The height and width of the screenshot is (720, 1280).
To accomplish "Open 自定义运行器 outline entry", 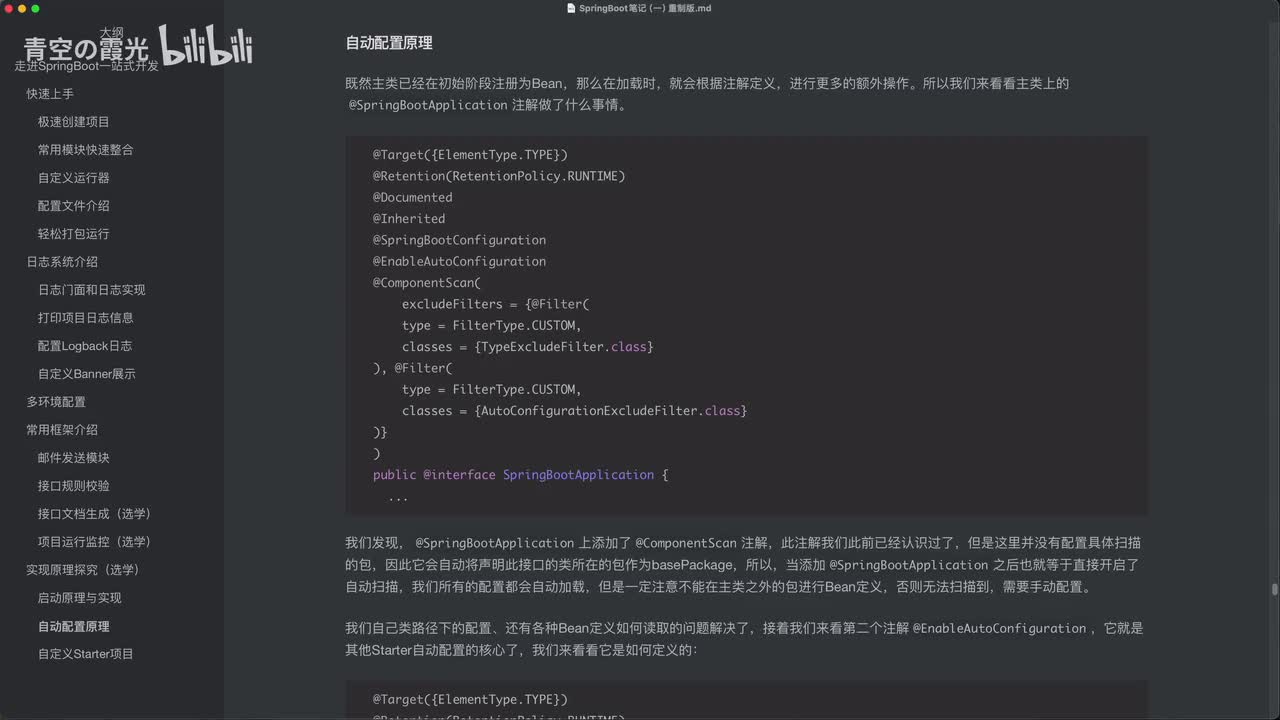I will [74, 178].
